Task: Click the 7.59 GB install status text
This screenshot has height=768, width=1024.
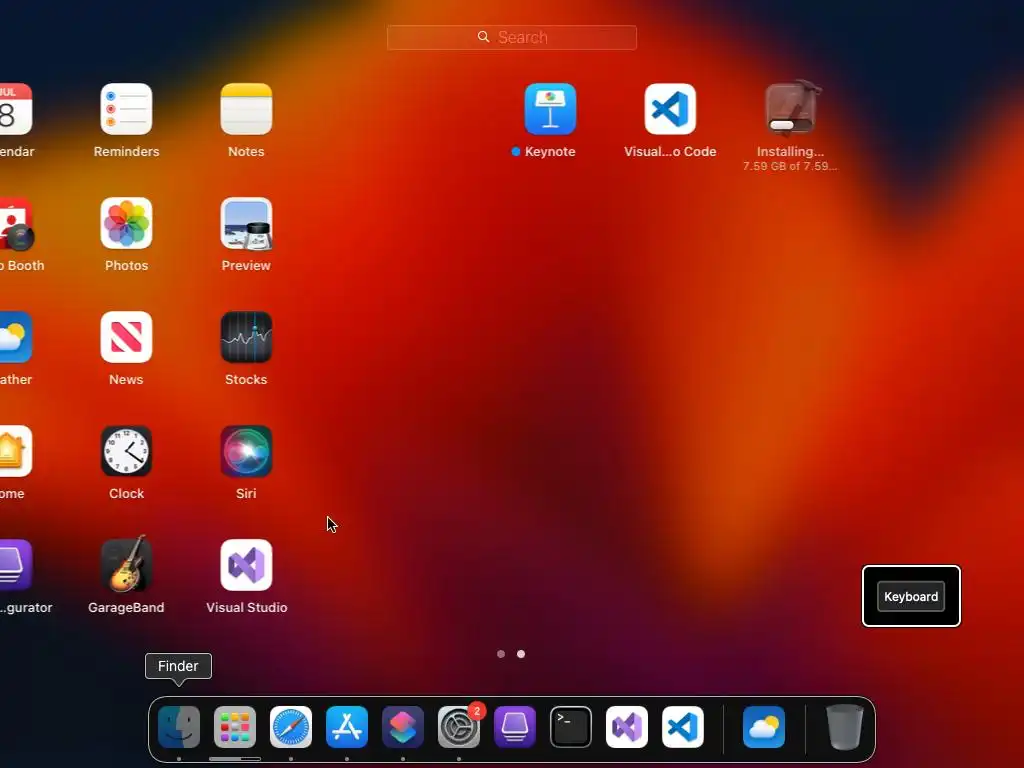Action: [x=790, y=167]
